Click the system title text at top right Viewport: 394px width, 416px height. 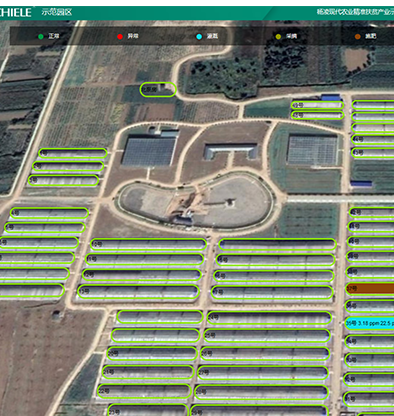coord(355,12)
